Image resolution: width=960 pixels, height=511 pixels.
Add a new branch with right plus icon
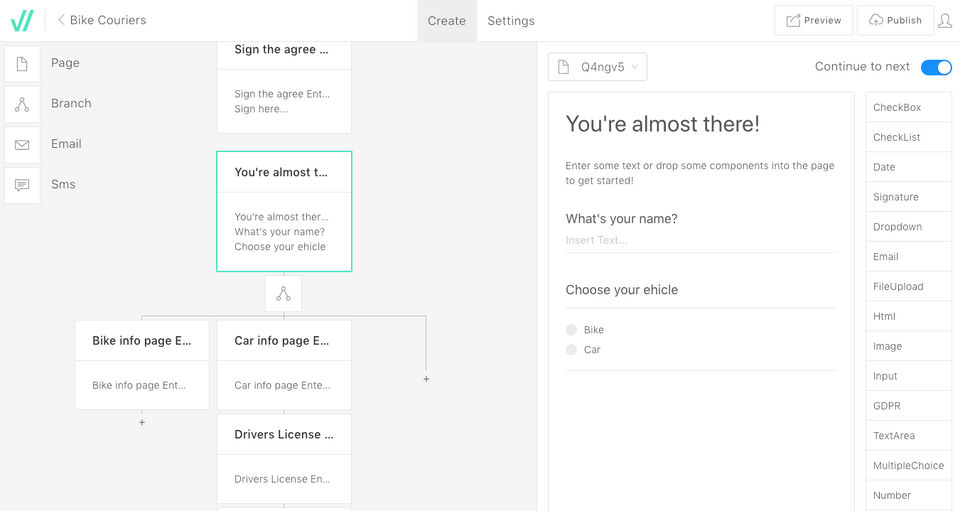(426, 379)
